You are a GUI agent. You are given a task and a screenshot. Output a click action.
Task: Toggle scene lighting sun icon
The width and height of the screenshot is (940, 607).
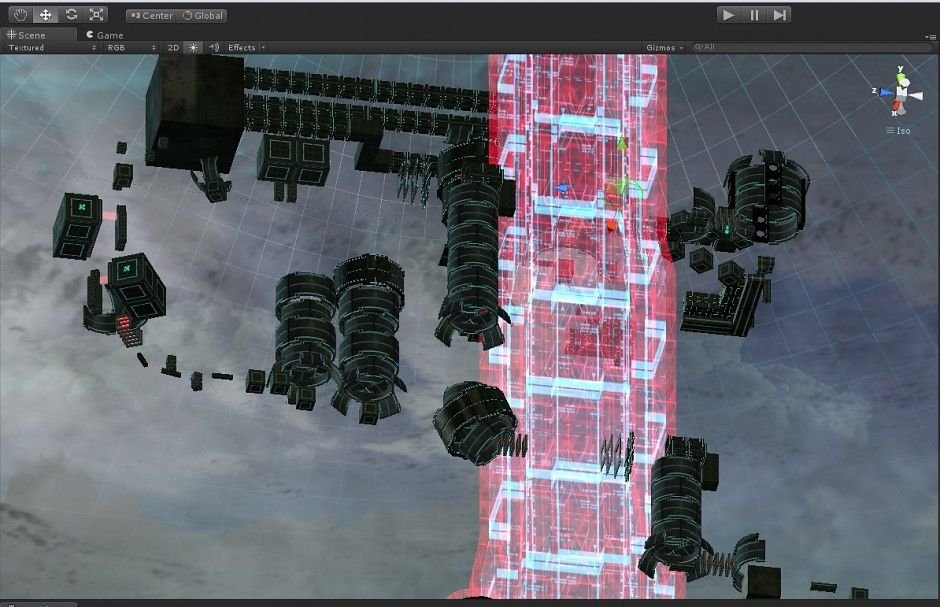click(x=193, y=47)
